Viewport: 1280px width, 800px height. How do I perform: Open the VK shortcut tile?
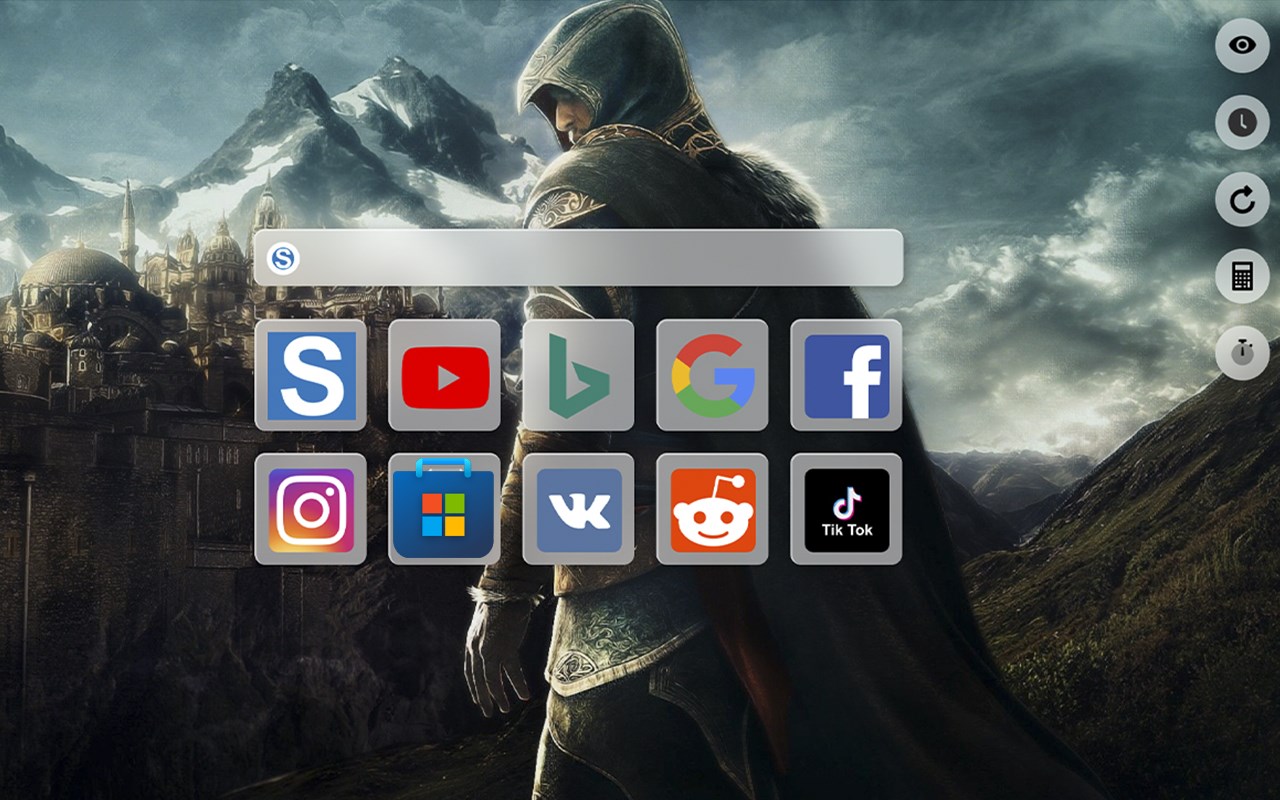tap(579, 509)
